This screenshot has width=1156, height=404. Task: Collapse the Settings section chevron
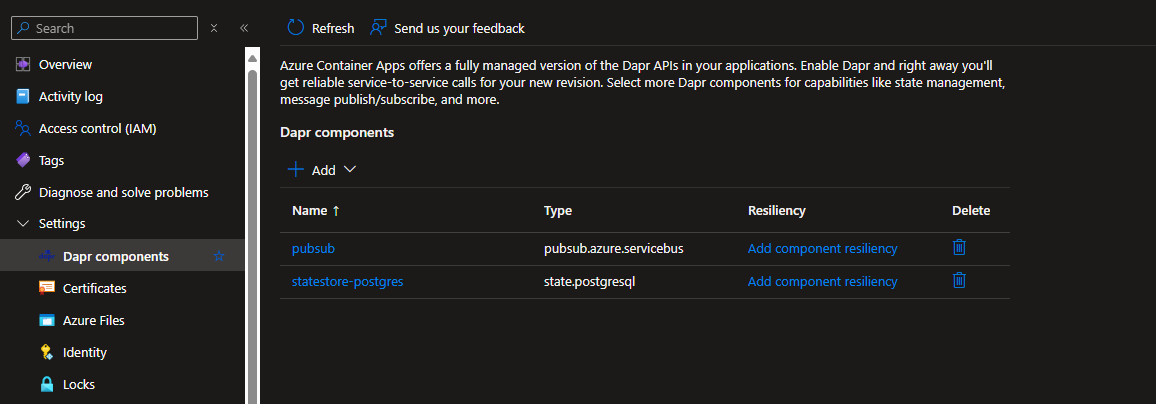(x=23, y=223)
